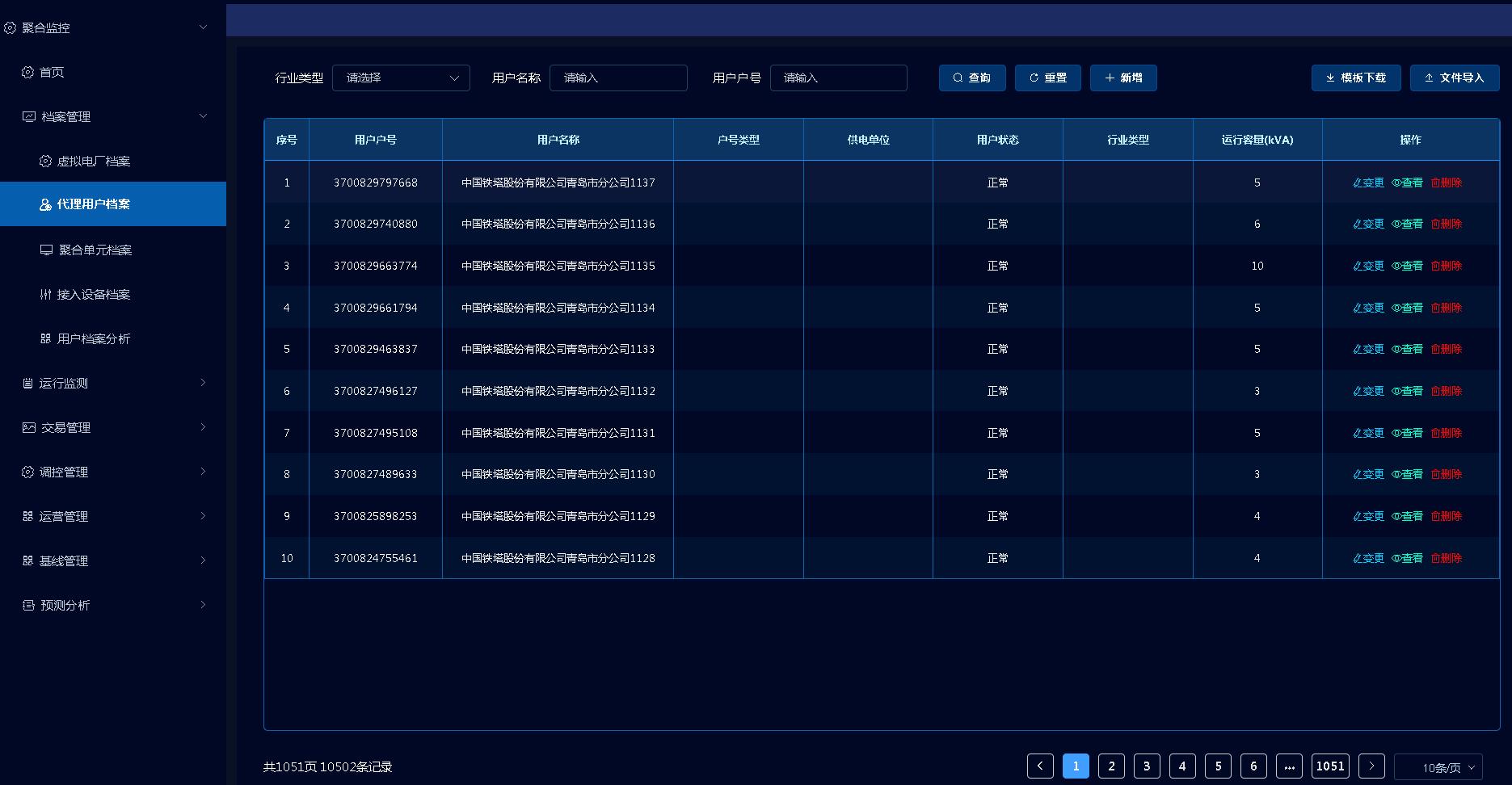The width and height of the screenshot is (1512, 785).
Task: Expand the 运行监测 sidebar menu
Action: 113,383
